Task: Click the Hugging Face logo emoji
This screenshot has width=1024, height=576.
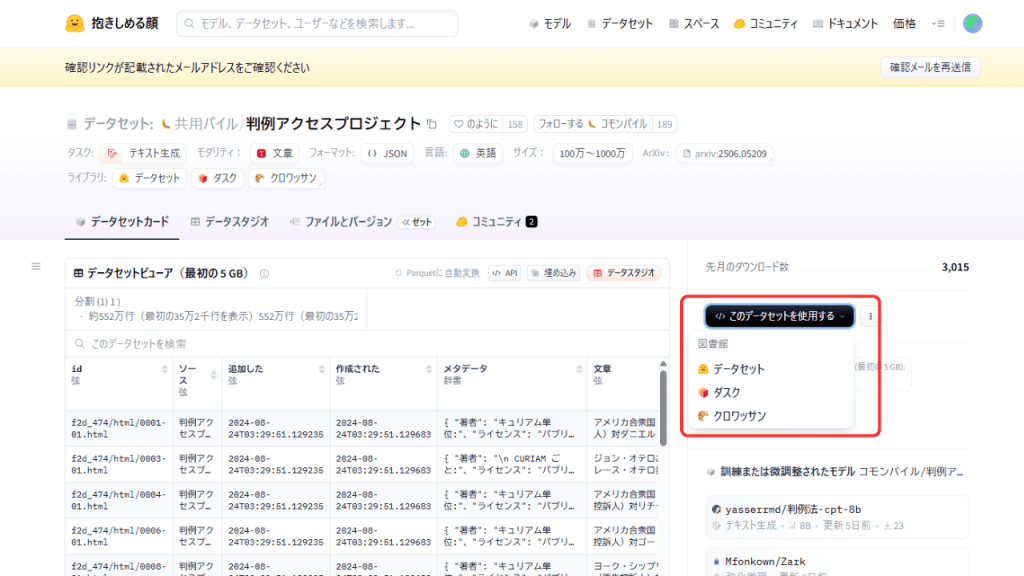Action: pyautogui.click(x=74, y=24)
